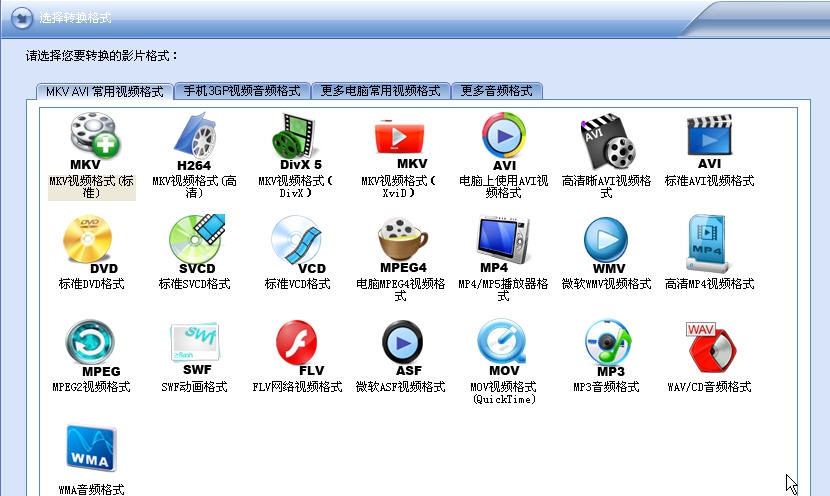Screen dimensions: 830x496
Task: Click the FLV网络视频格式 label
Action: click(x=297, y=387)
